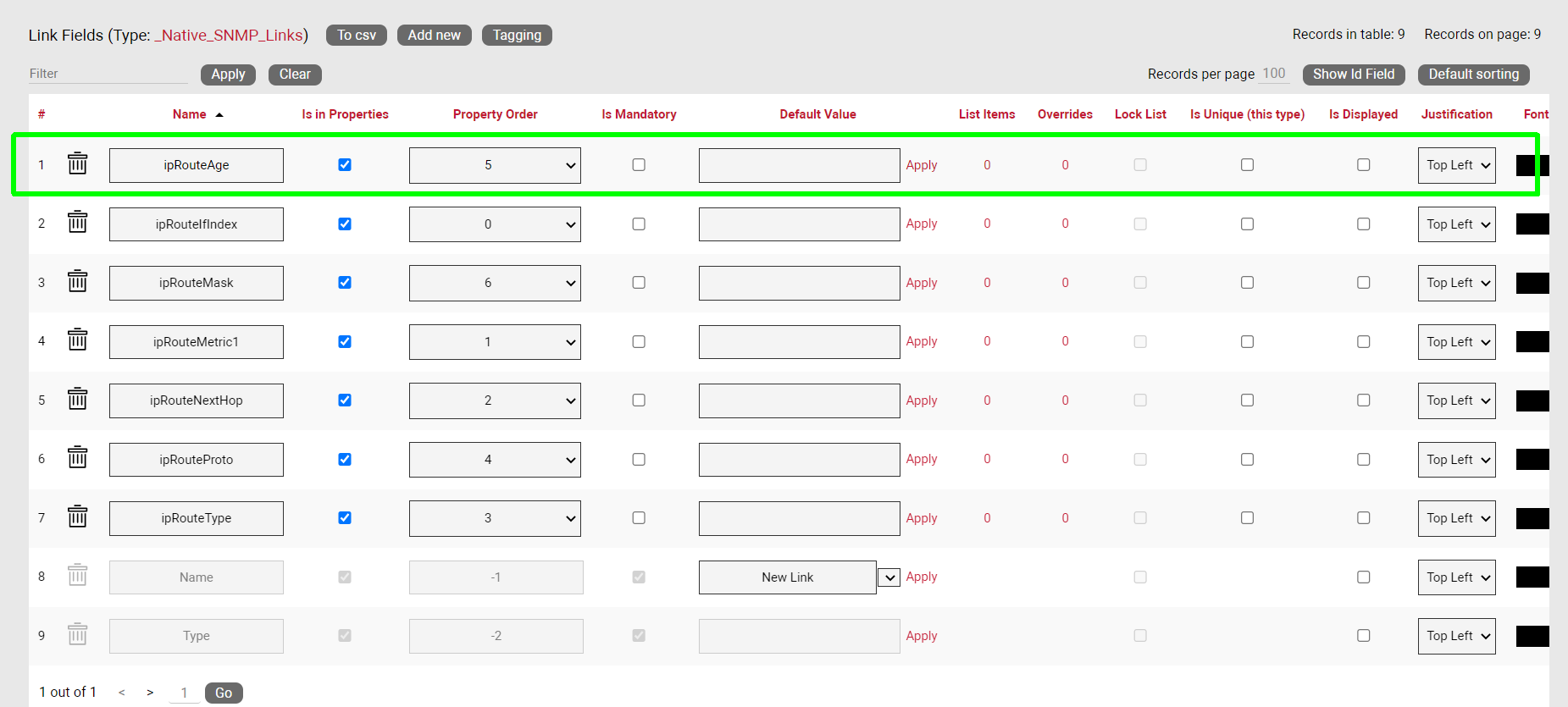Open the New Link default value dropdown
This screenshot has height=707, width=1568.
coord(888,577)
